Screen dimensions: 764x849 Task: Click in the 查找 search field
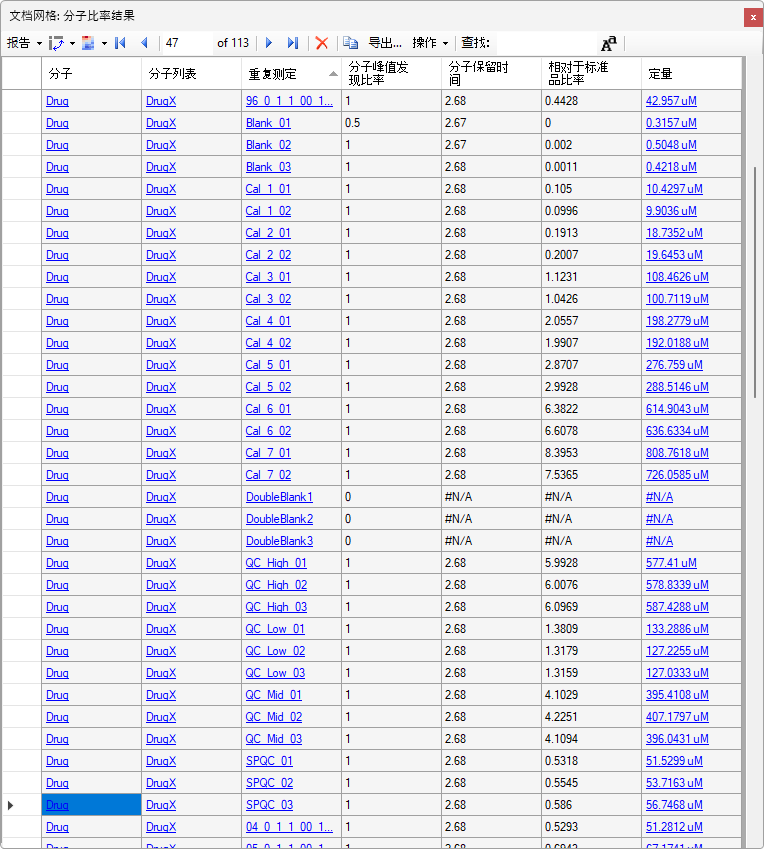tap(545, 43)
